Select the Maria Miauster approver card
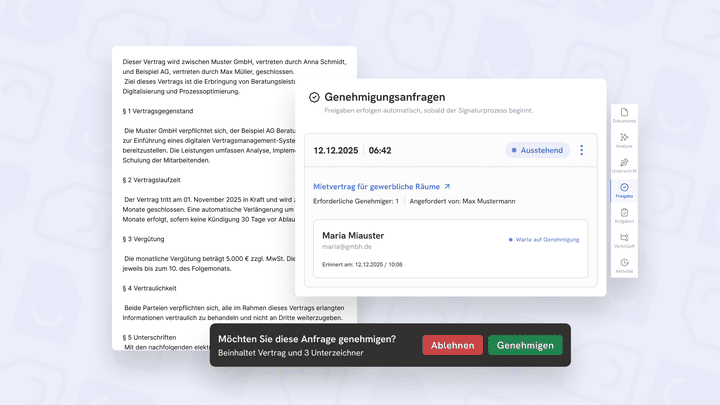This screenshot has height=405, width=720. (450, 248)
